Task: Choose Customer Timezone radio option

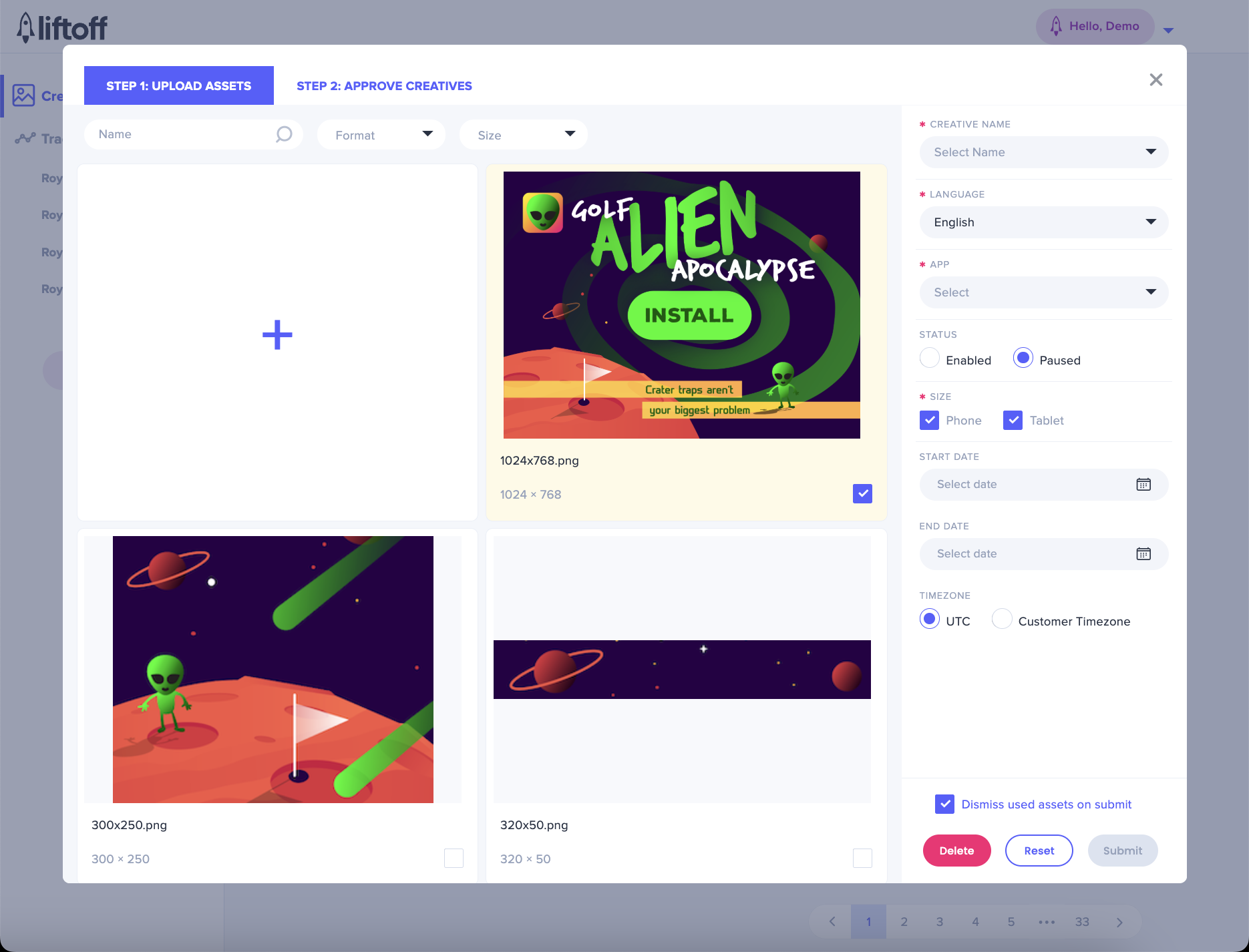Action: coord(1001,620)
